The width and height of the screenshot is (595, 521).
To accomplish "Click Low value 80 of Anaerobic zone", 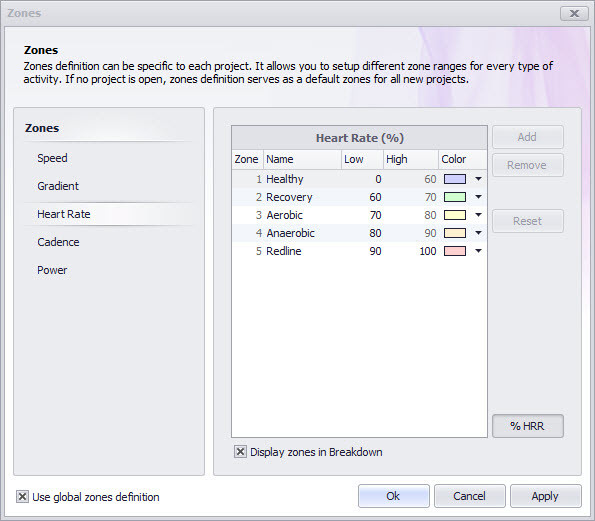I will click(x=362, y=233).
